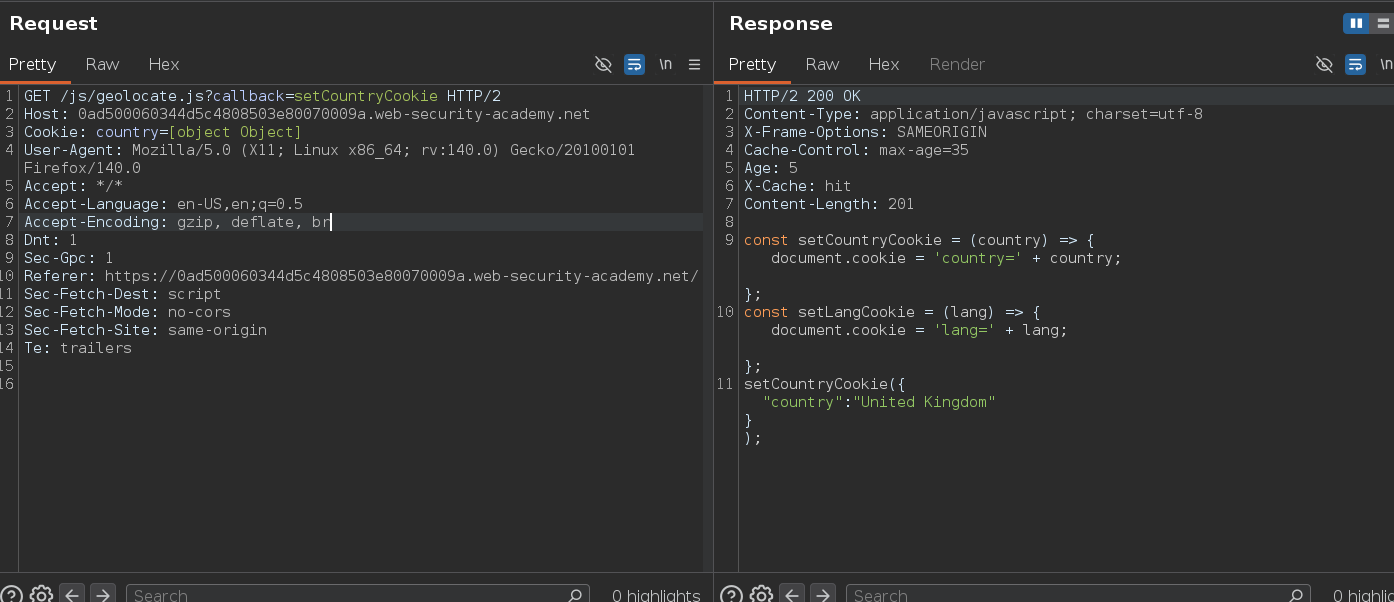Switch Response view to the Raw tab
Screen dimensions: 1394x602
point(822,64)
